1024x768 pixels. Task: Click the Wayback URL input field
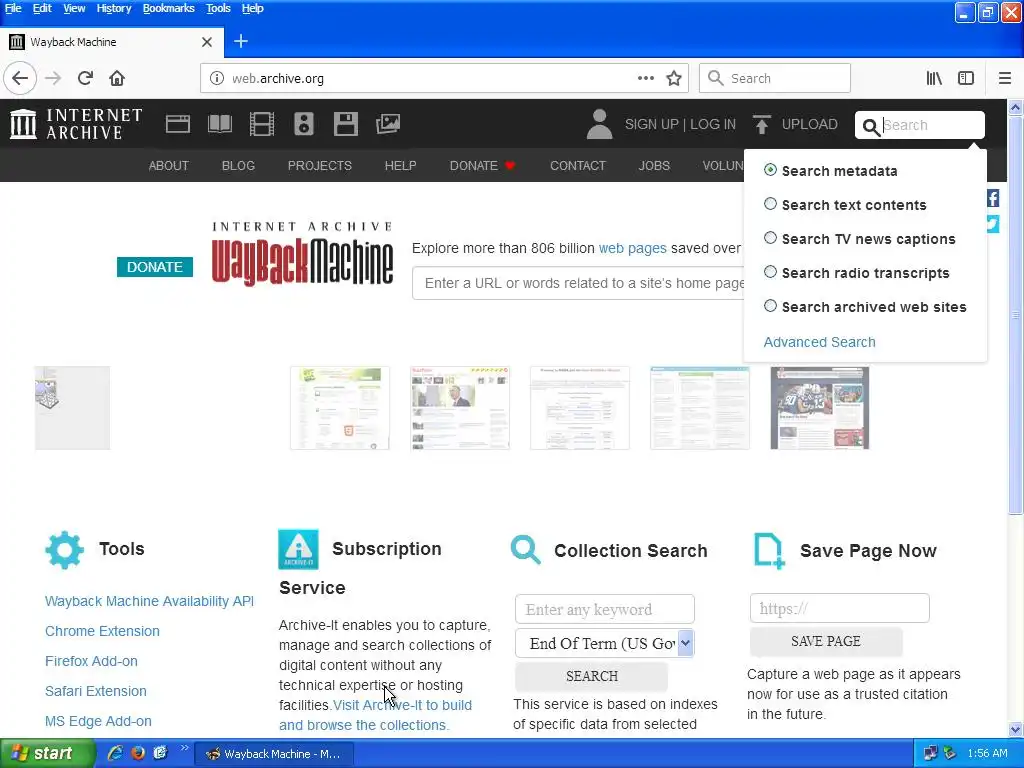click(x=579, y=283)
